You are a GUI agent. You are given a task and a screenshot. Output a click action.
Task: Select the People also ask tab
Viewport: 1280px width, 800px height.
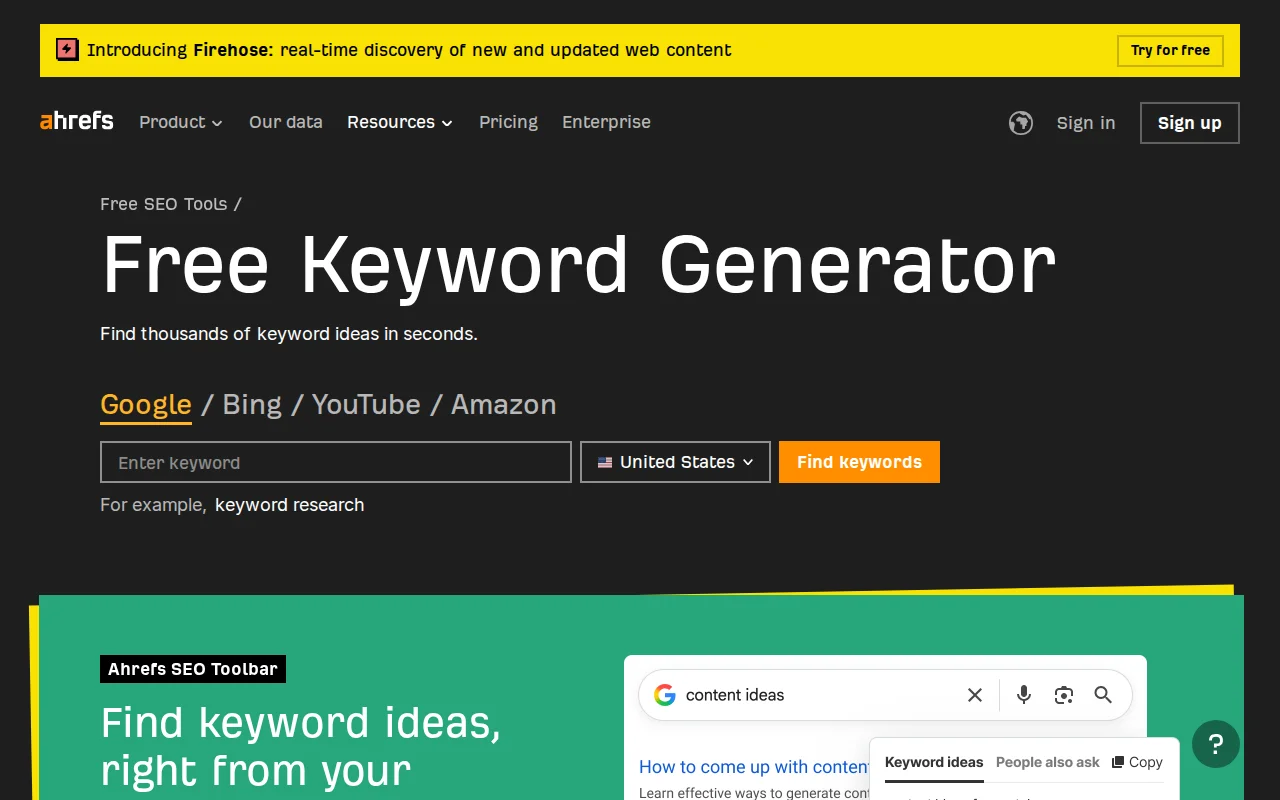1047,762
